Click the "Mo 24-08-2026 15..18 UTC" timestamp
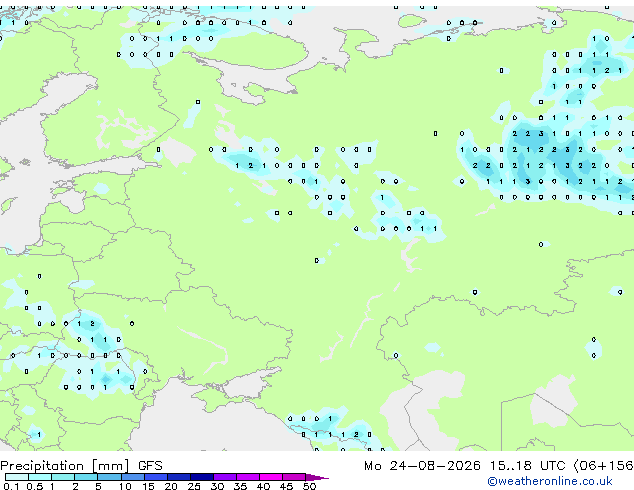 (465, 466)
